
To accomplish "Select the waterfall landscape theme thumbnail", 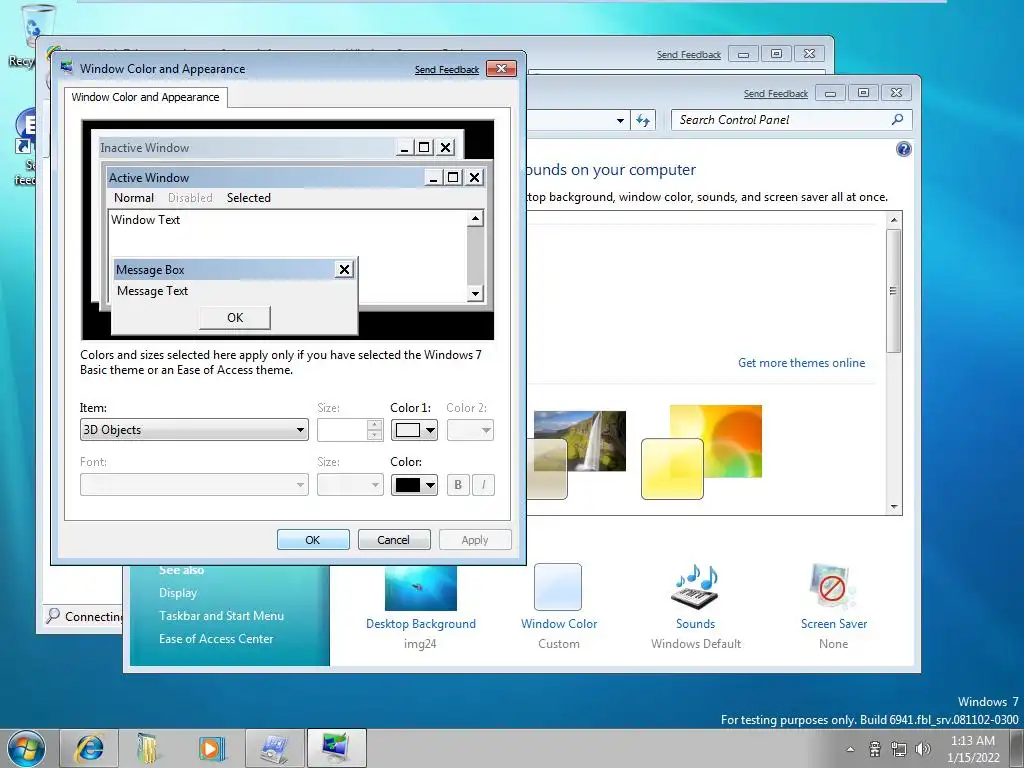I will tap(579, 441).
